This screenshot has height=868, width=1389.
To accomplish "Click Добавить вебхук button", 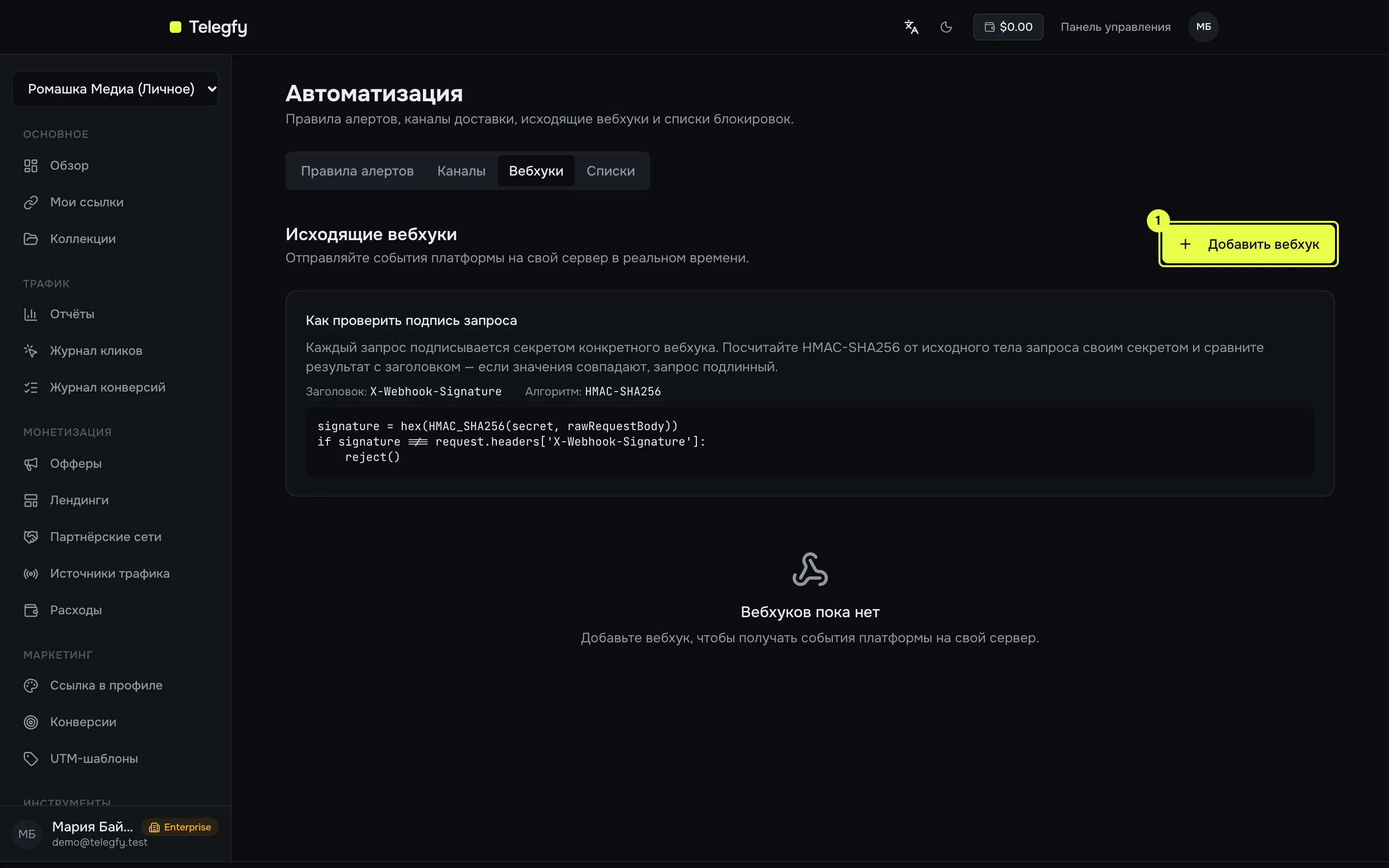I will [1248, 244].
